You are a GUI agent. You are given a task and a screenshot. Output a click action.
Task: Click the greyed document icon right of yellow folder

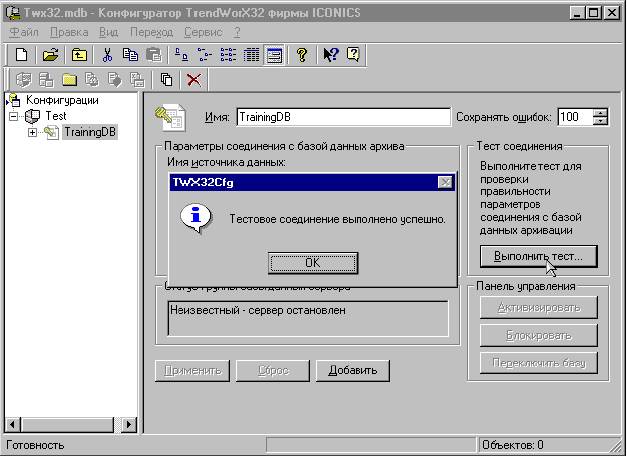(92, 80)
